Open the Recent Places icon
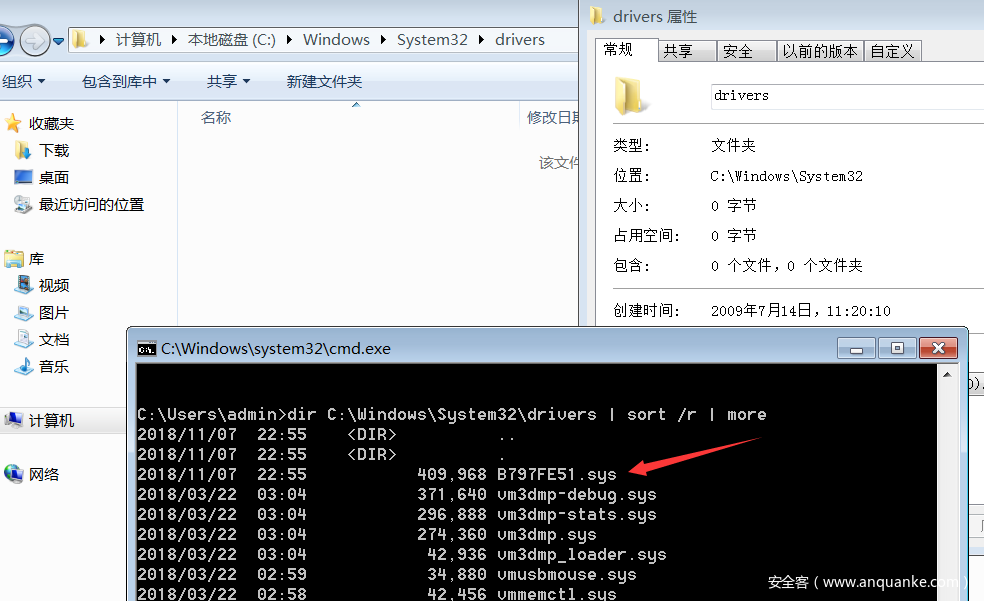 [x=24, y=204]
